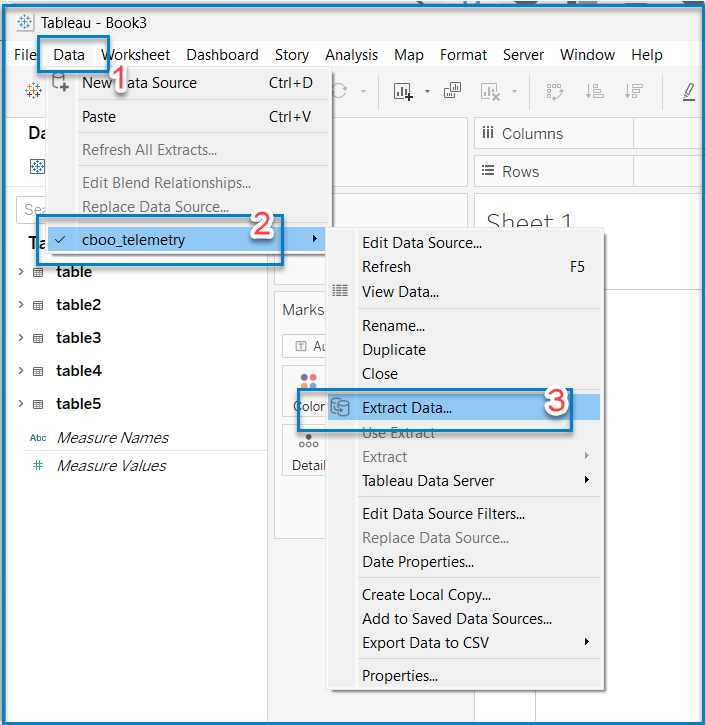
Task: Click the Color marks card icon
Action: [x=308, y=381]
